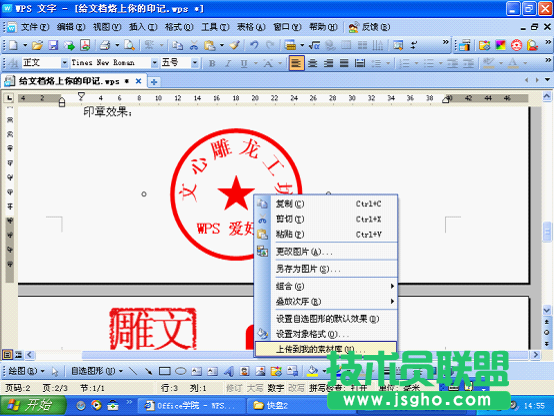Image resolution: width=554 pixels, height=416 pixels.
Task: Switch the ruler tab-stop type selector
Action: coord(9,98)
